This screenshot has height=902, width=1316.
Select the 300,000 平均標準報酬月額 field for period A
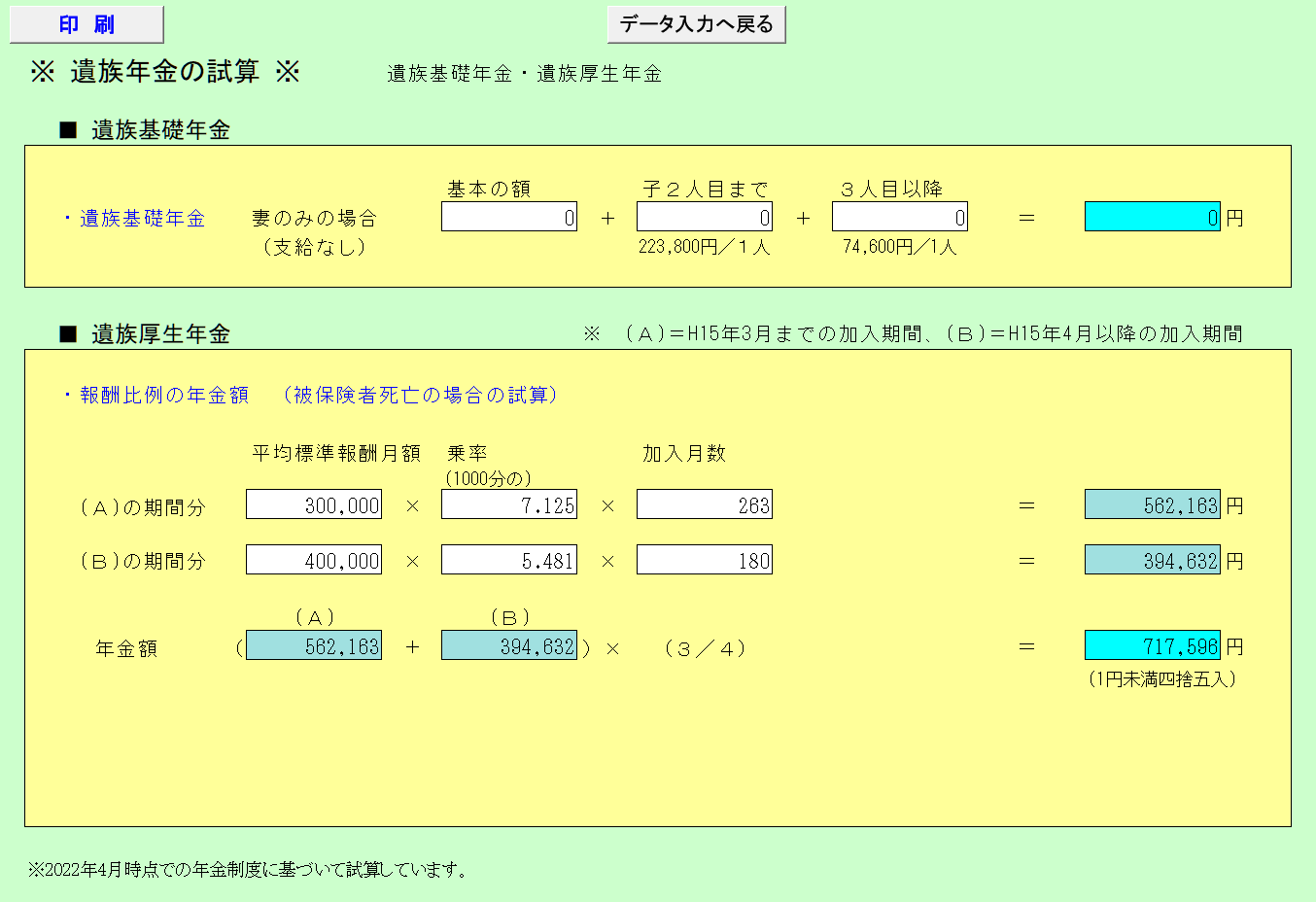coord(313,503)
